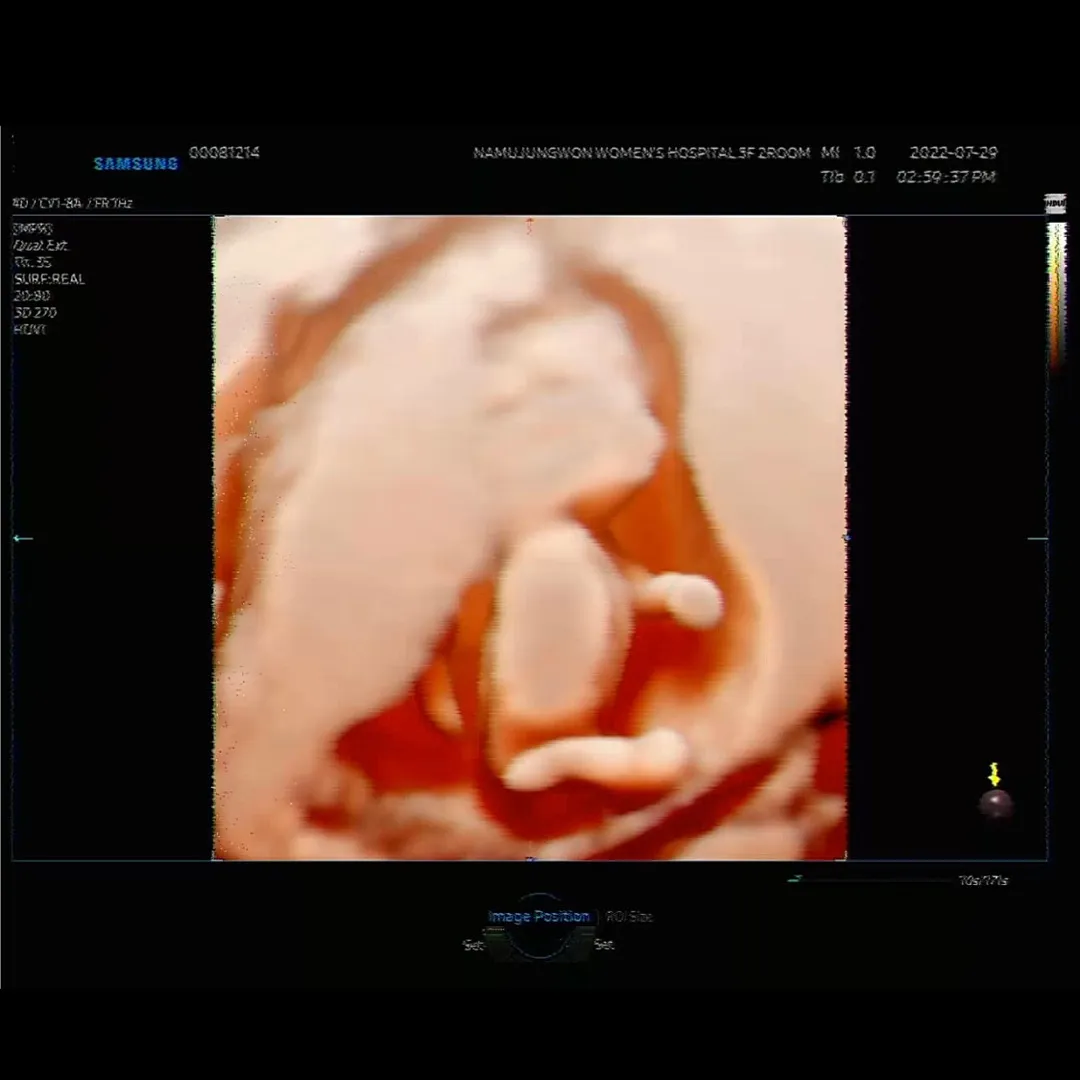1080x1080 pixels.
Task: Click the red top-center orientation marker
Action: point(530,225)
